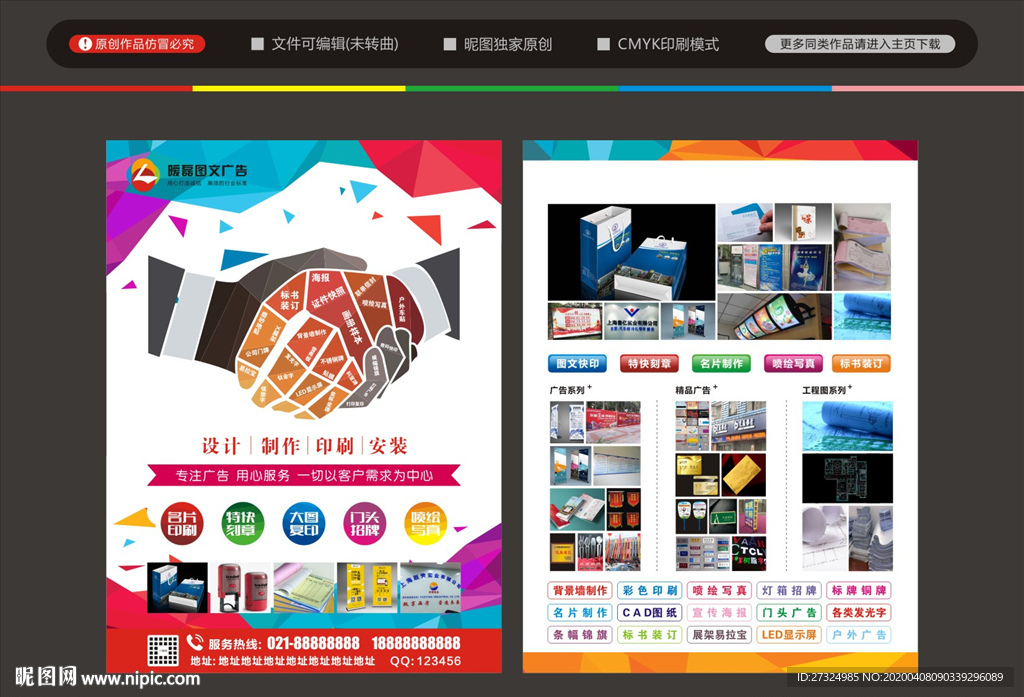Click 海报 segment on the handshake
This screenshot has width=1024, height=697.
[x=320, y=278]
